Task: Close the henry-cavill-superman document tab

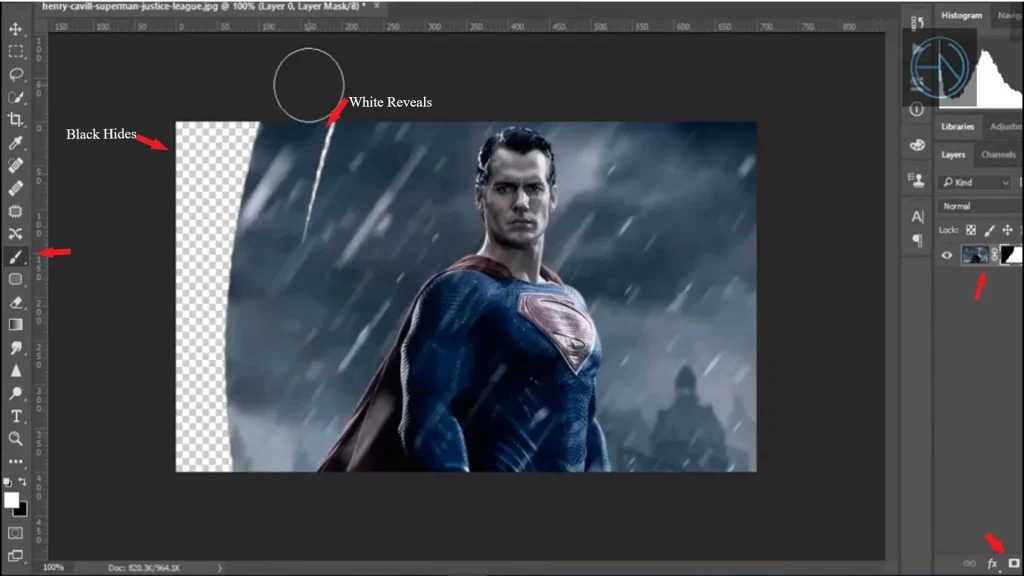Action: (377, 6)
